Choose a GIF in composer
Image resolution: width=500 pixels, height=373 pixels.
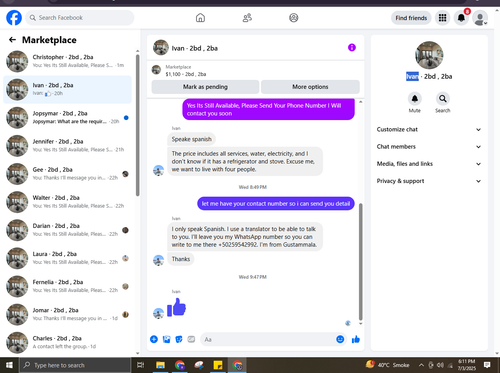click(x=191, y=339)
